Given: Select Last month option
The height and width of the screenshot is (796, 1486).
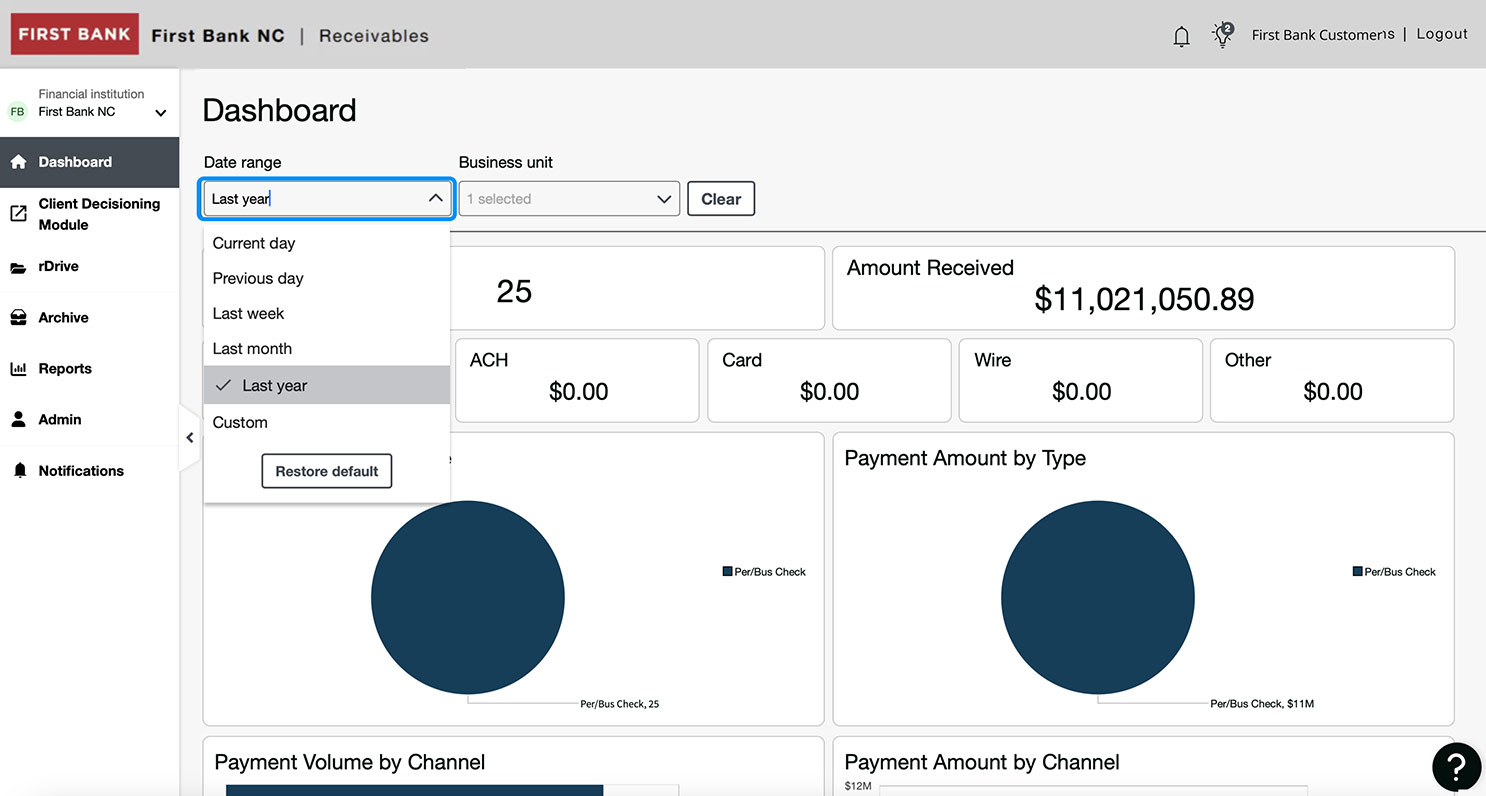Looking at the screenshot, I should [327, 348].
